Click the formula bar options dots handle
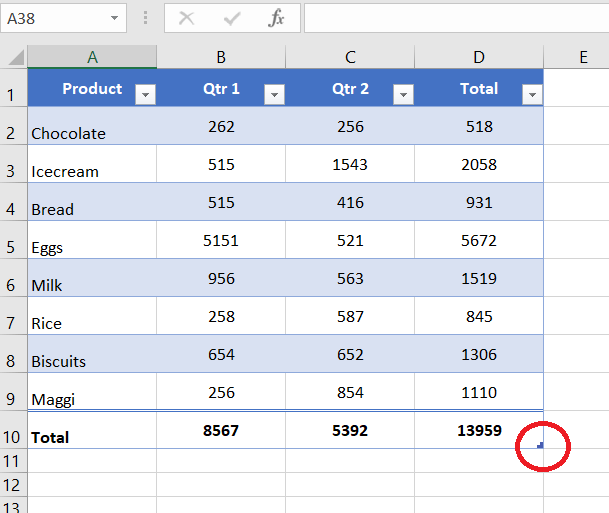Viewport: 609px width, 513px height. coord(145,18)
